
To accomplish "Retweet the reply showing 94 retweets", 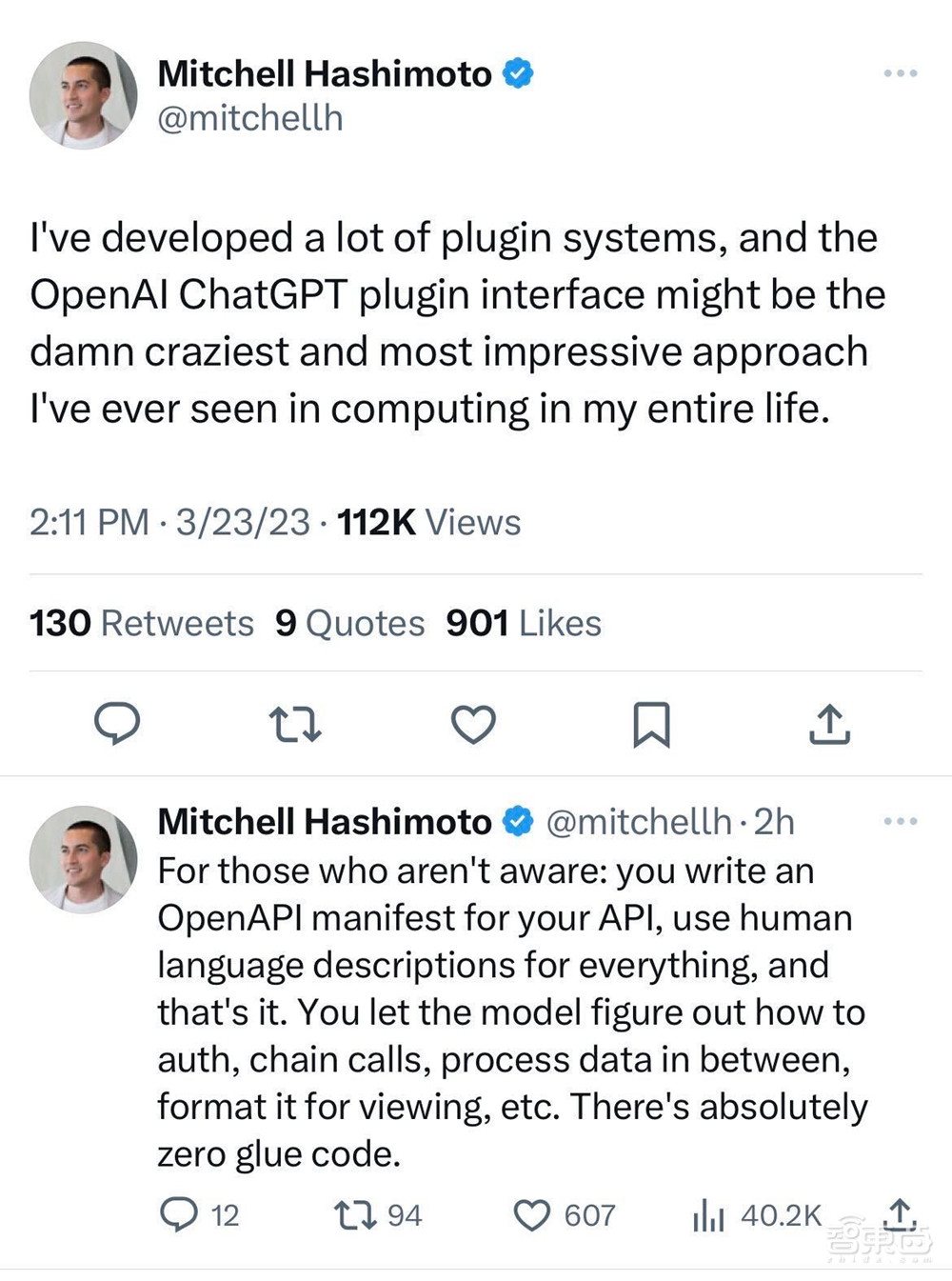I will coord(355,1214).
